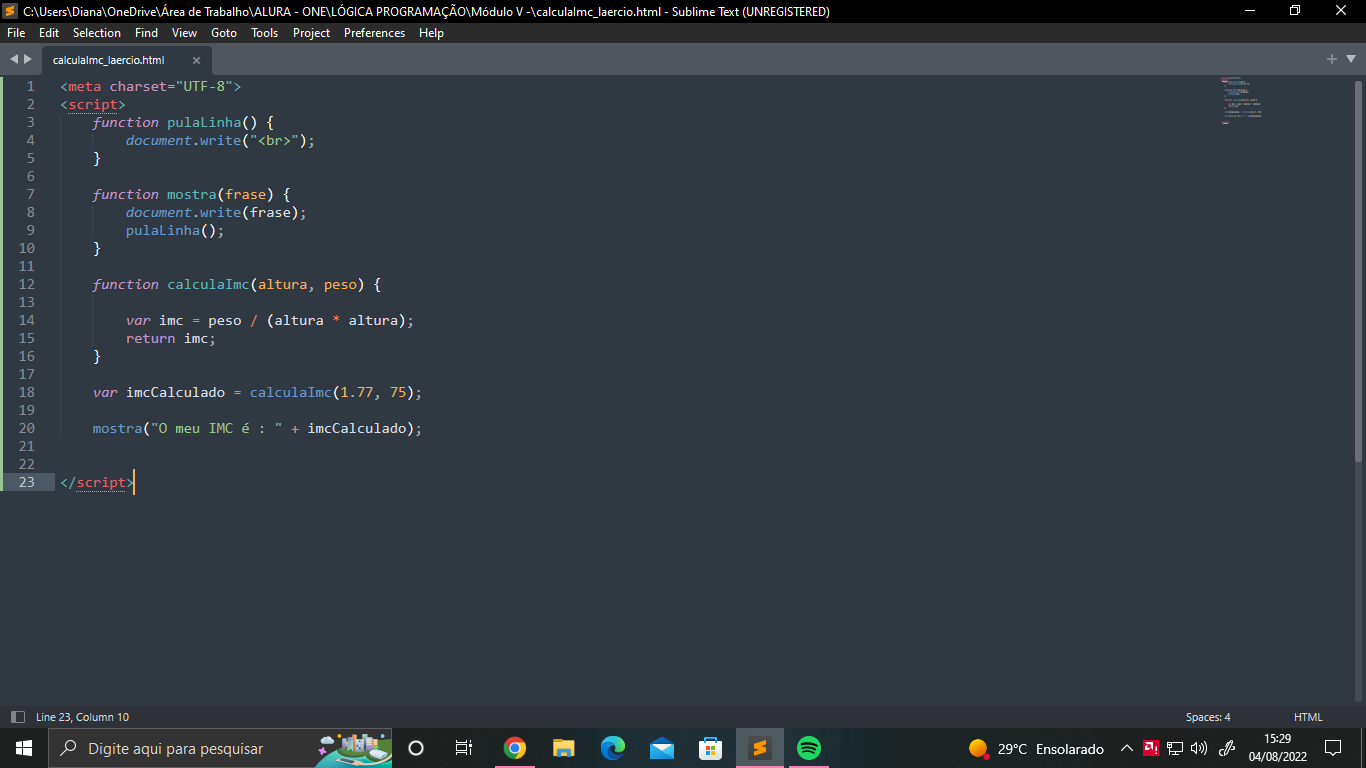Open the File menu
1366x768 pixels.
[16, 33]
